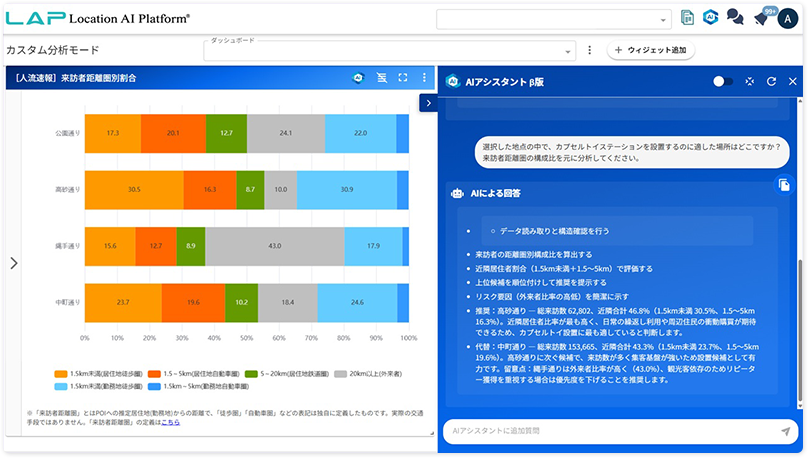Screen dimensions: 808x458
Task: Open the chat messages icon
Action: pyautogui.click(x=735, y=18)
